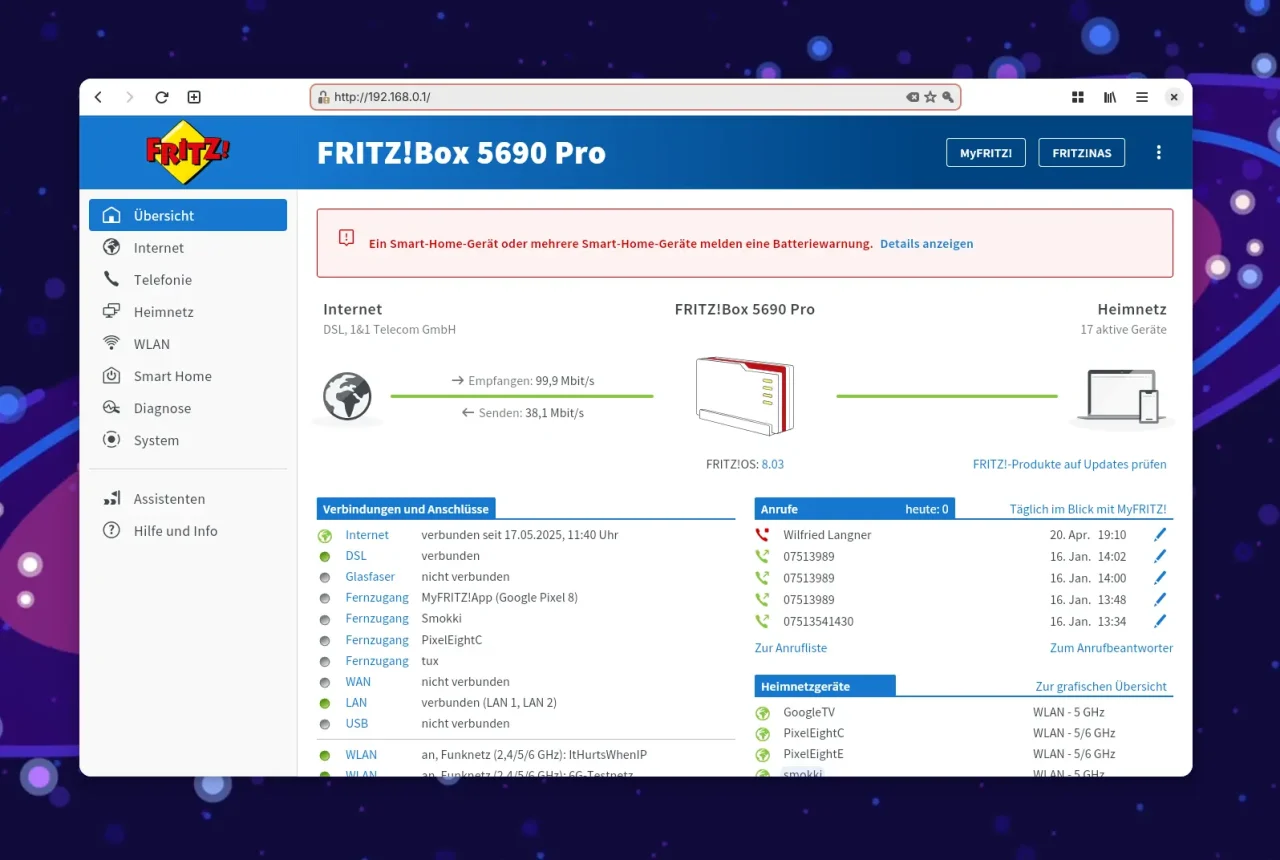The height and width of the screenshot is (860, 1280).
Task: Open the Smart Home sidebar section
Action: (x=172, y=376)
